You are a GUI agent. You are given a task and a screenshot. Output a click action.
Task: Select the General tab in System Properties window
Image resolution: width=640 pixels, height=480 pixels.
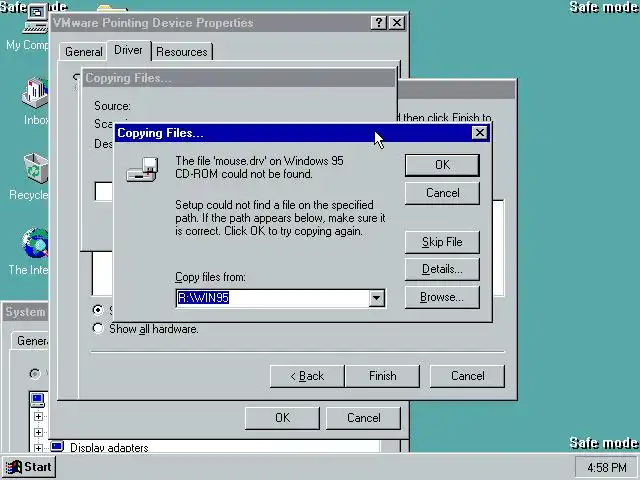click(29, 341)
